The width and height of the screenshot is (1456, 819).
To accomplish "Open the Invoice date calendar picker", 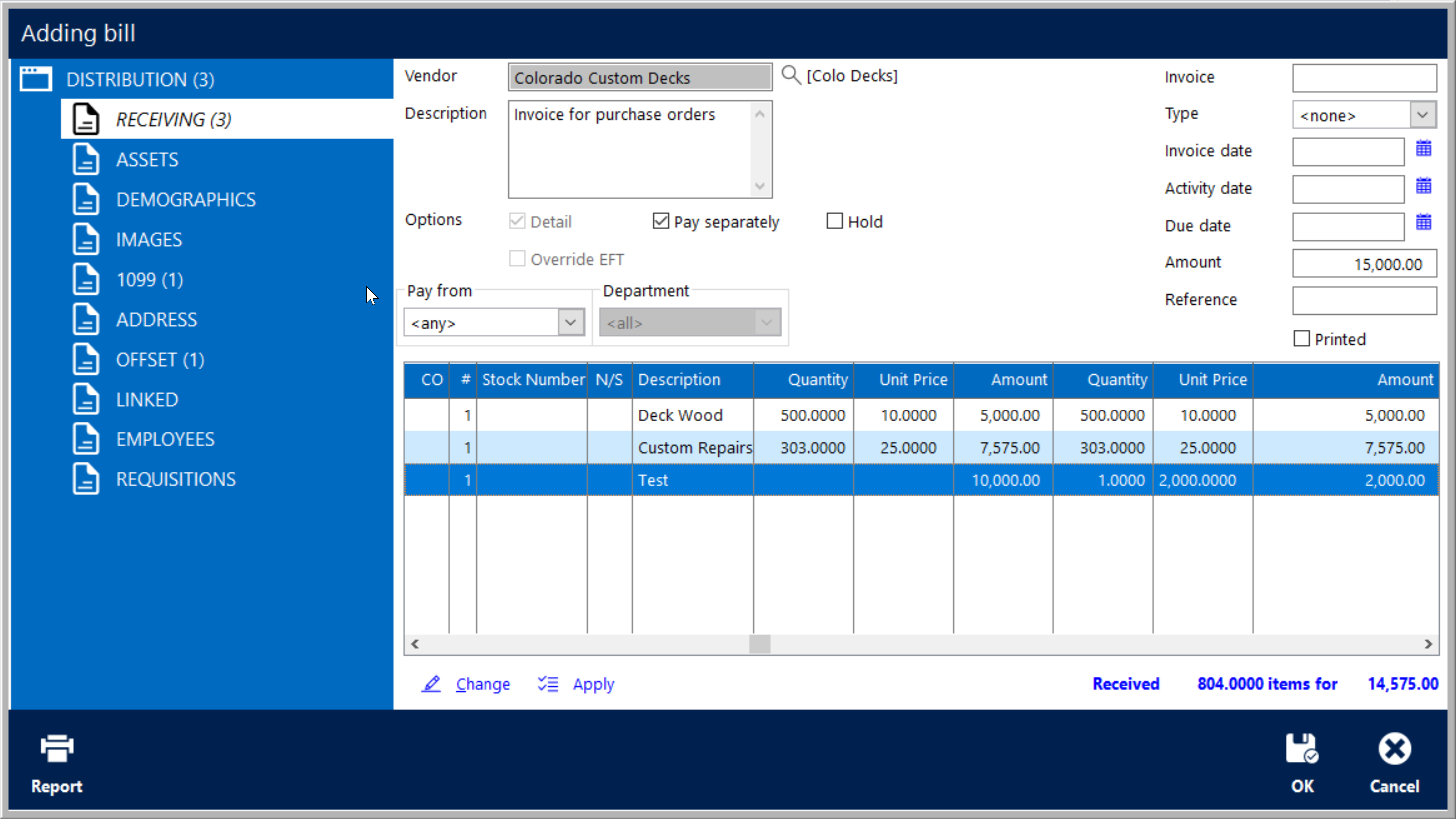I will point(1423,149).
